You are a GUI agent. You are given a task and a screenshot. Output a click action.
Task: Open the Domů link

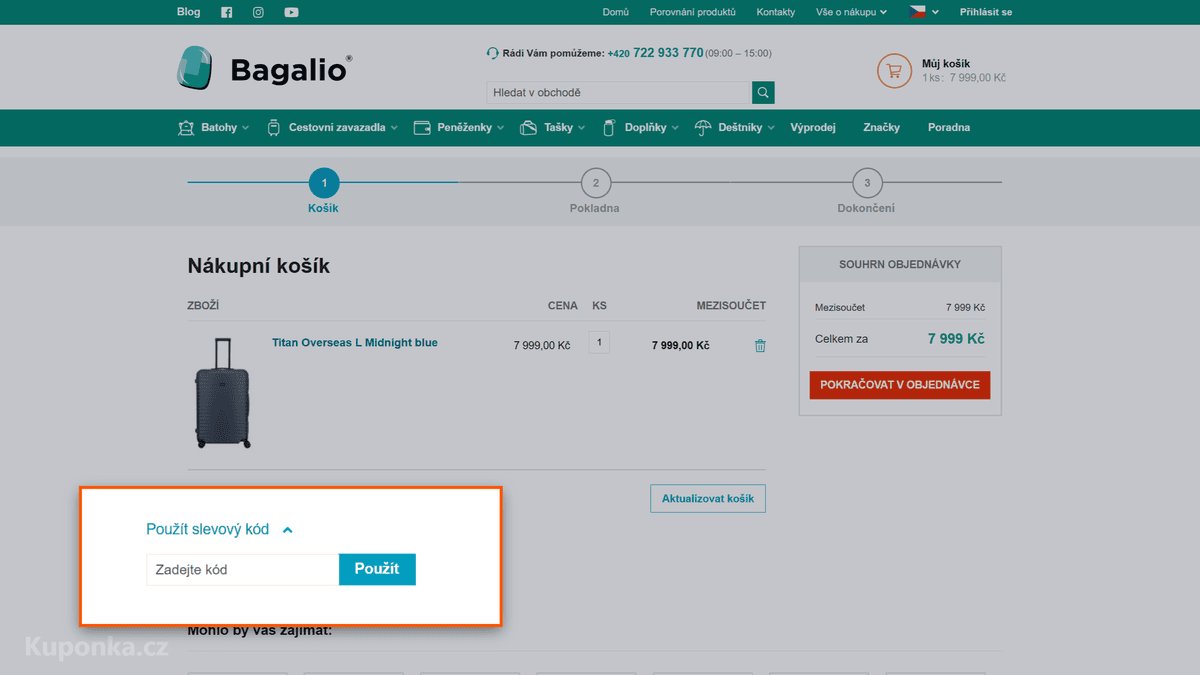click(x=616, y=12)
